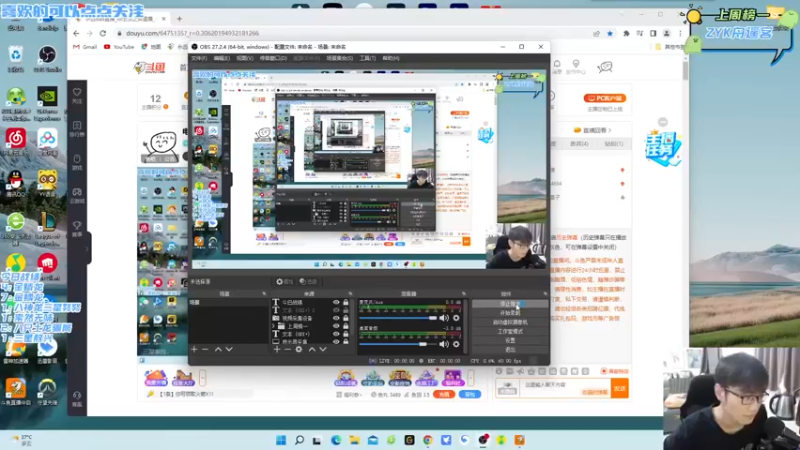Click the trophy icon in Douyu sidebar
Viewport: 800px width, 450px height.
(77, 228)
